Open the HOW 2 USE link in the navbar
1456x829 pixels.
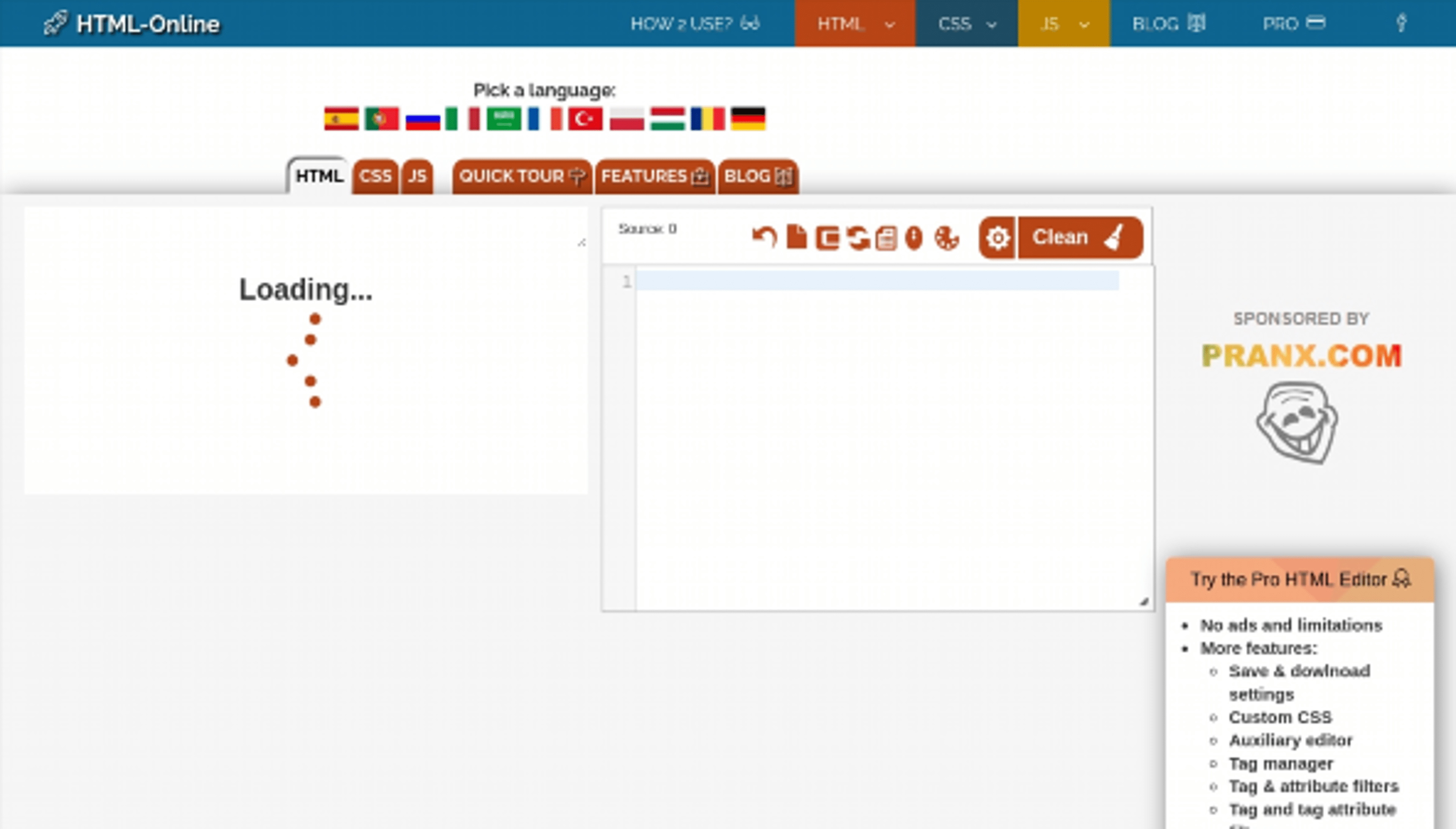695,24
